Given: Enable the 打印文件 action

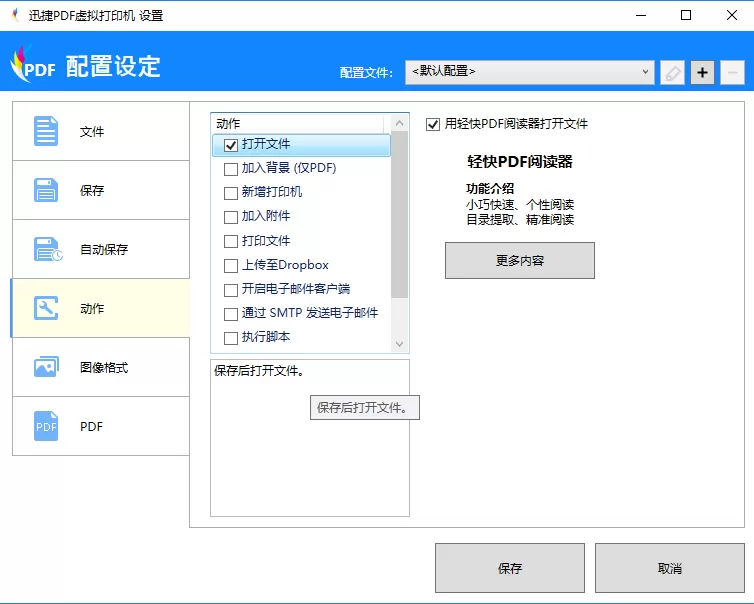Looking at the screenshot, I should point(231,241).
